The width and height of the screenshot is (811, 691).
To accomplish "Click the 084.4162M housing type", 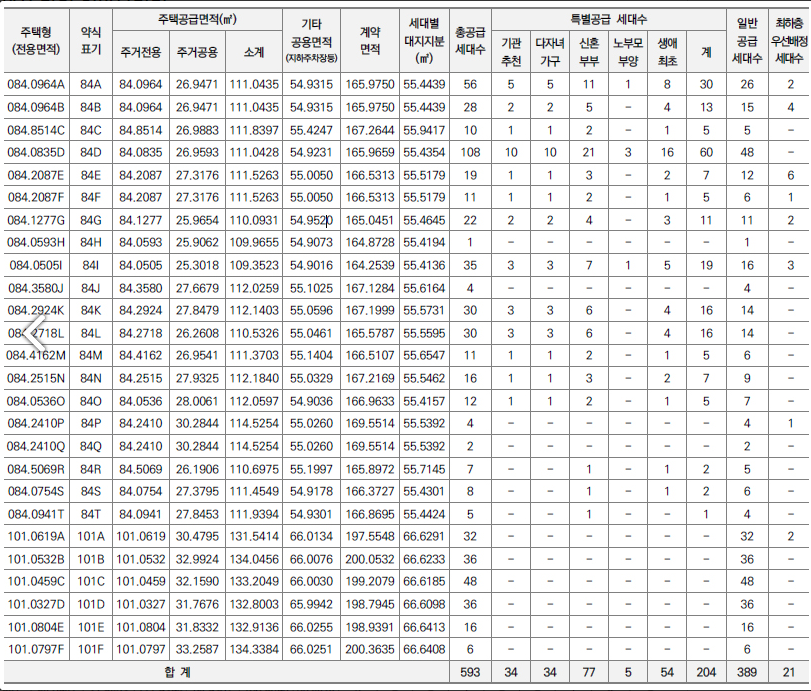I will [x=36, y=355].
